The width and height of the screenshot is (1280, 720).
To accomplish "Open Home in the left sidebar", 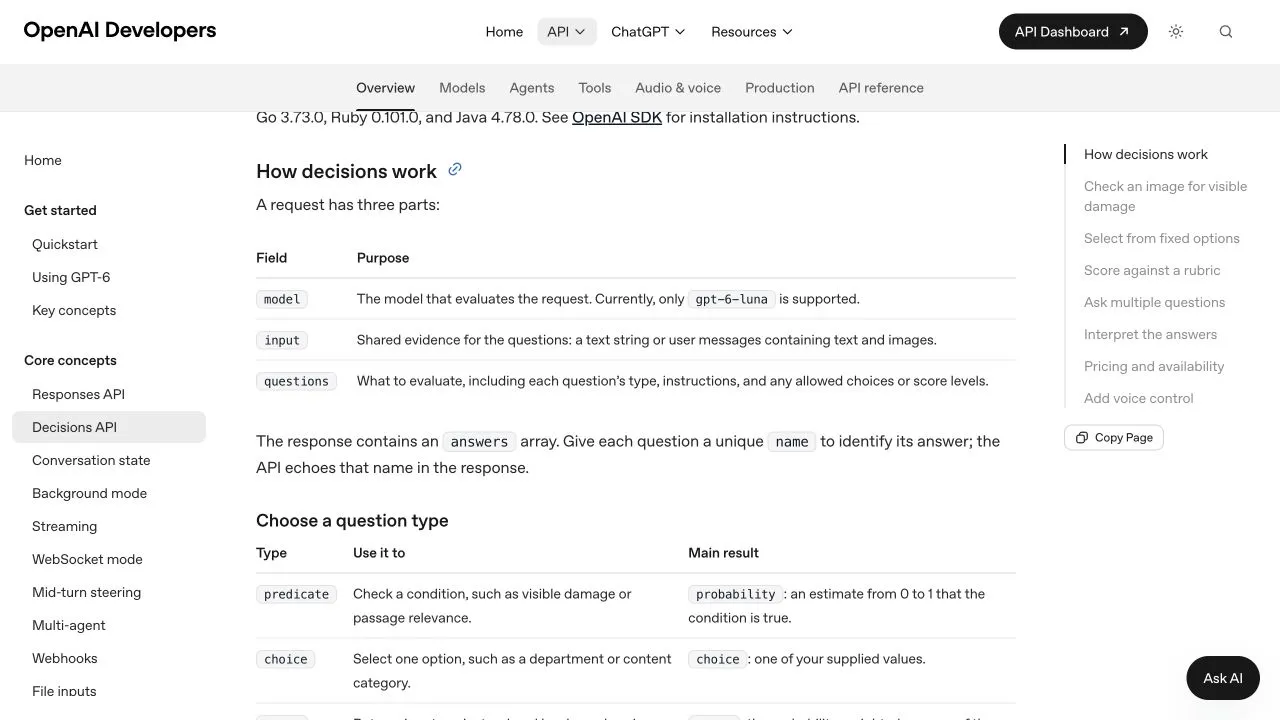I will click(43, 160).
